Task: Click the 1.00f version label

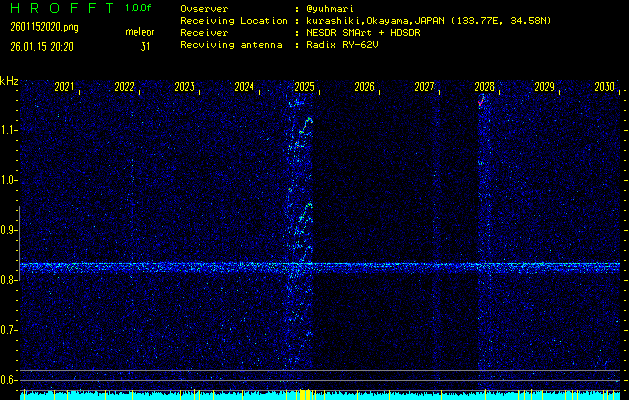Action: point(139,8)
